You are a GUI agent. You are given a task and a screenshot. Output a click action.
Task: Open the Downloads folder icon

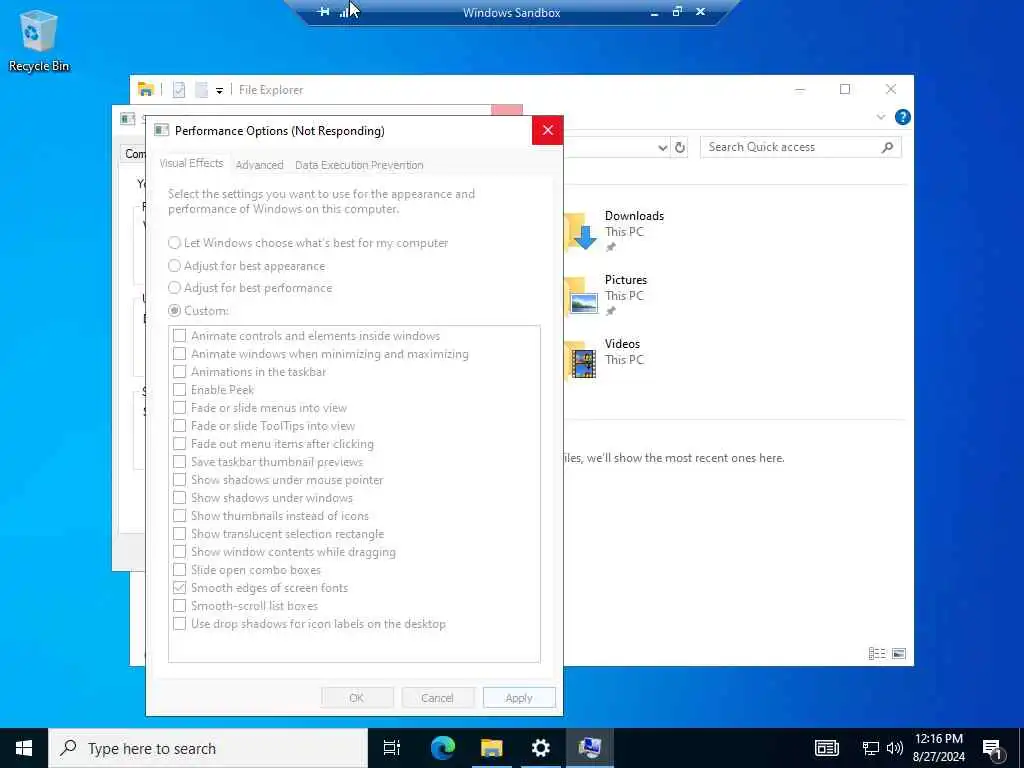tap(581, 231)
